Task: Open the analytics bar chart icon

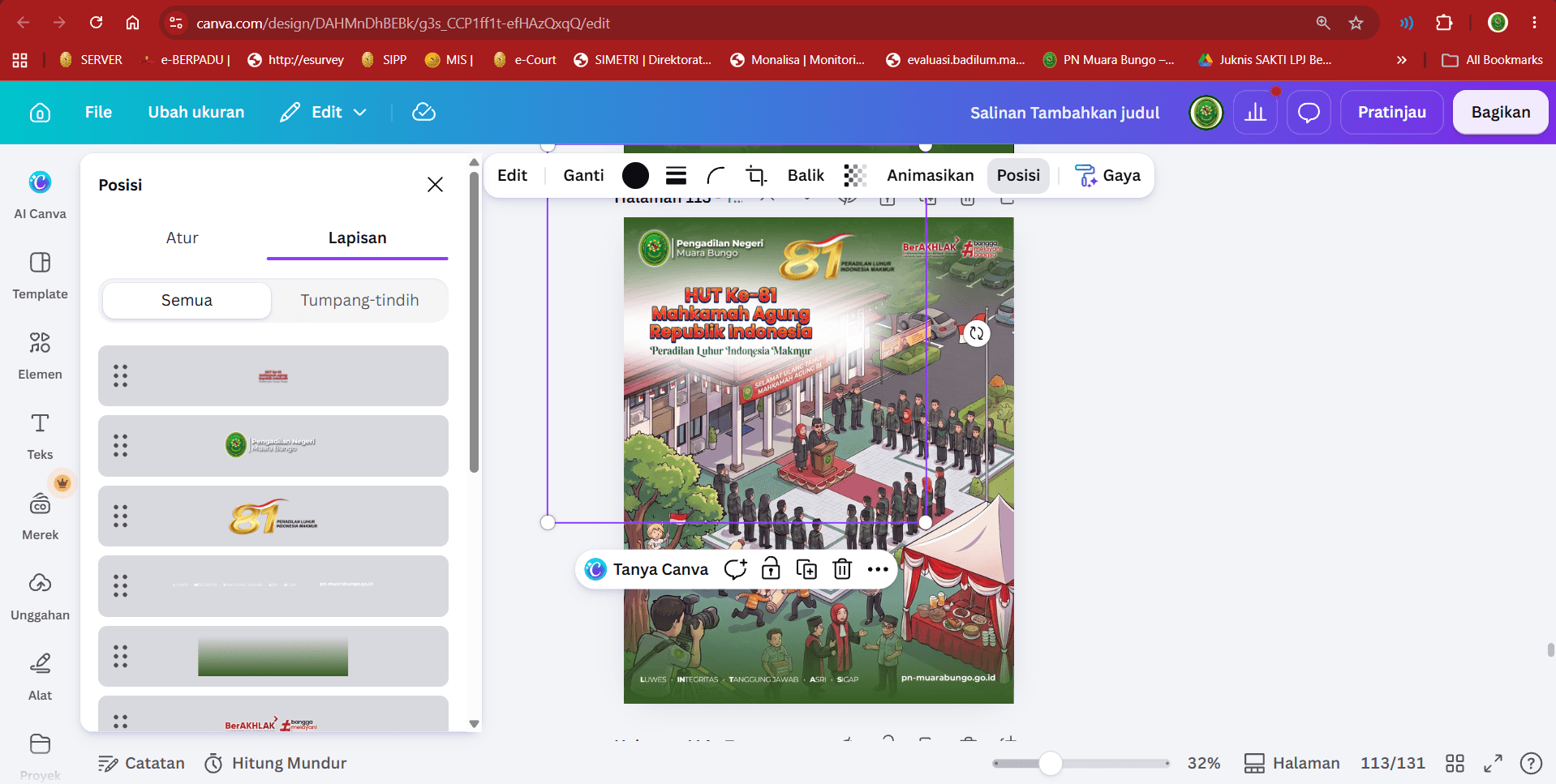Action: click(1255, 112)
